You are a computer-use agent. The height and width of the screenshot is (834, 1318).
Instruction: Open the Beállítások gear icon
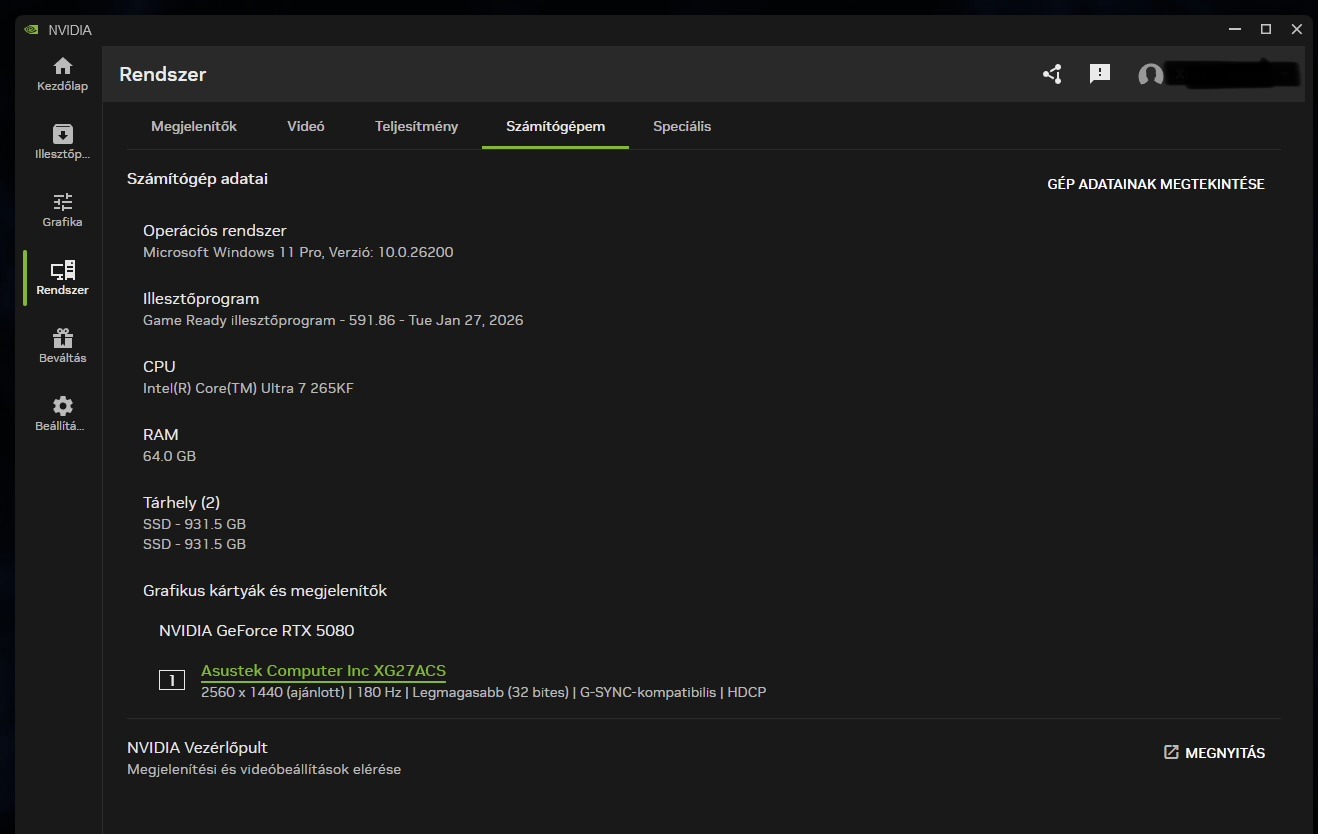click(x=63, y=406)
